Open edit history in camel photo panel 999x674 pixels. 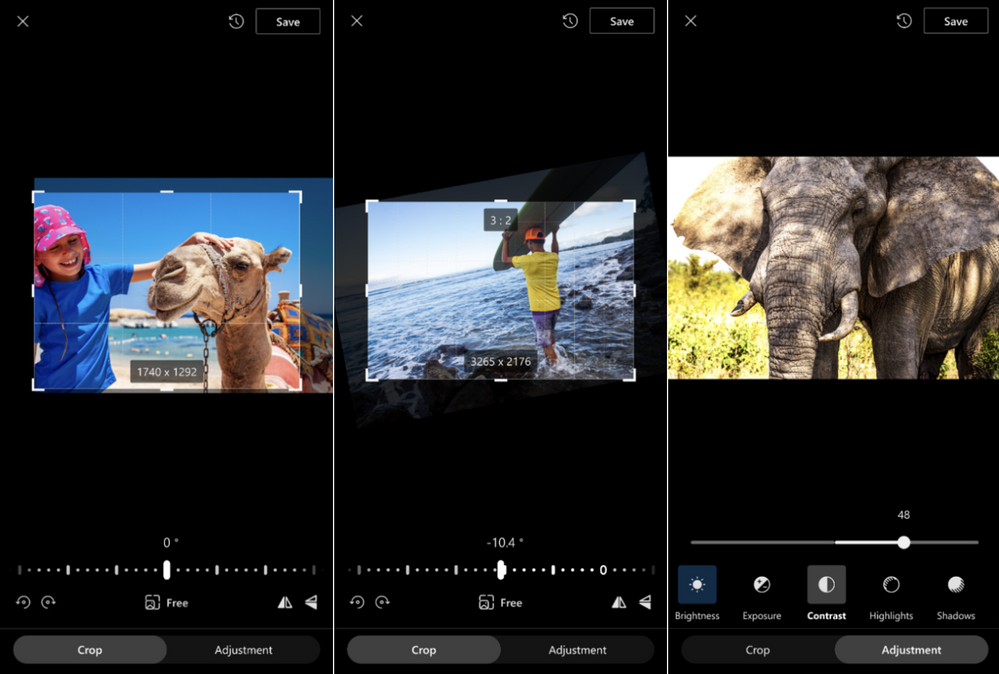(236, 22)
